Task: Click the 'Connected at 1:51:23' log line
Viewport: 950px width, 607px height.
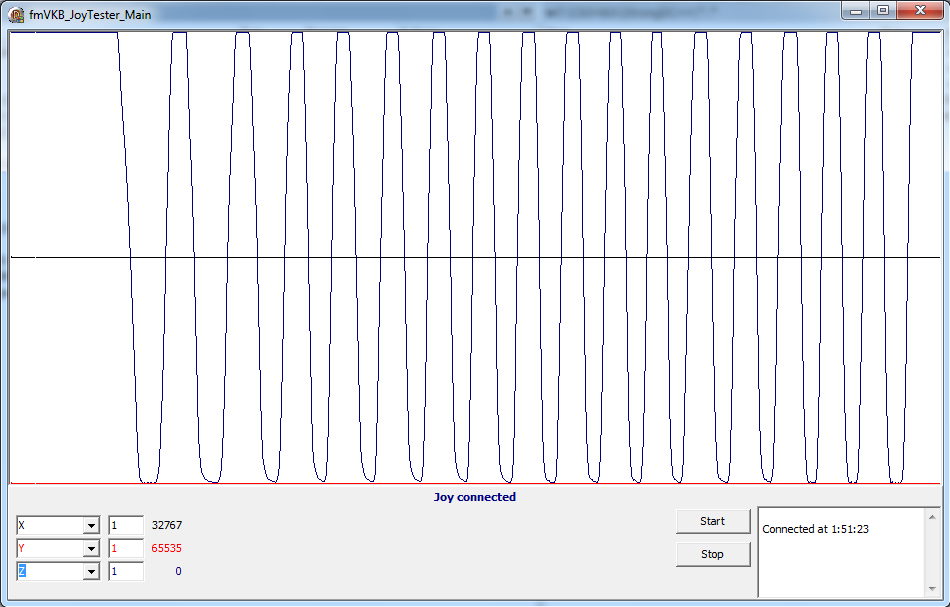Action: point(815,529)
